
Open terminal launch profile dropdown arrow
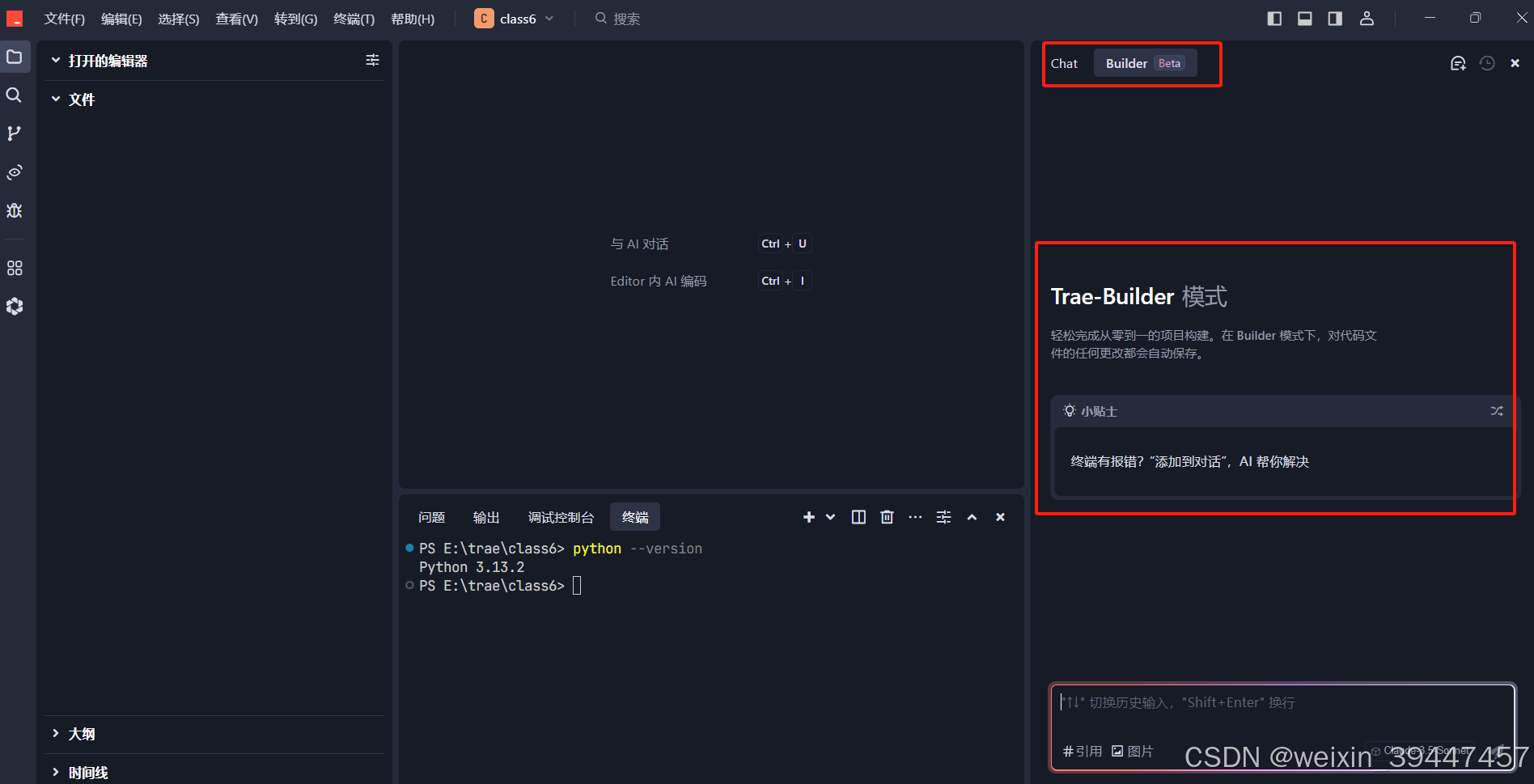pos(830,517)
